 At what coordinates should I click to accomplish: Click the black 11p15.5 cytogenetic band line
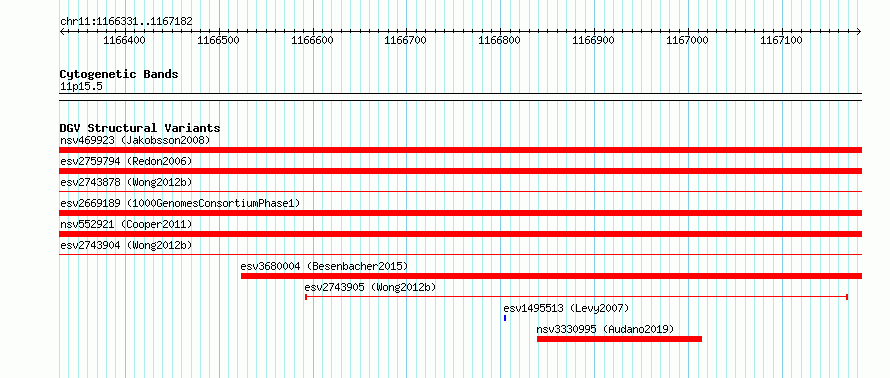coord(460,97)
